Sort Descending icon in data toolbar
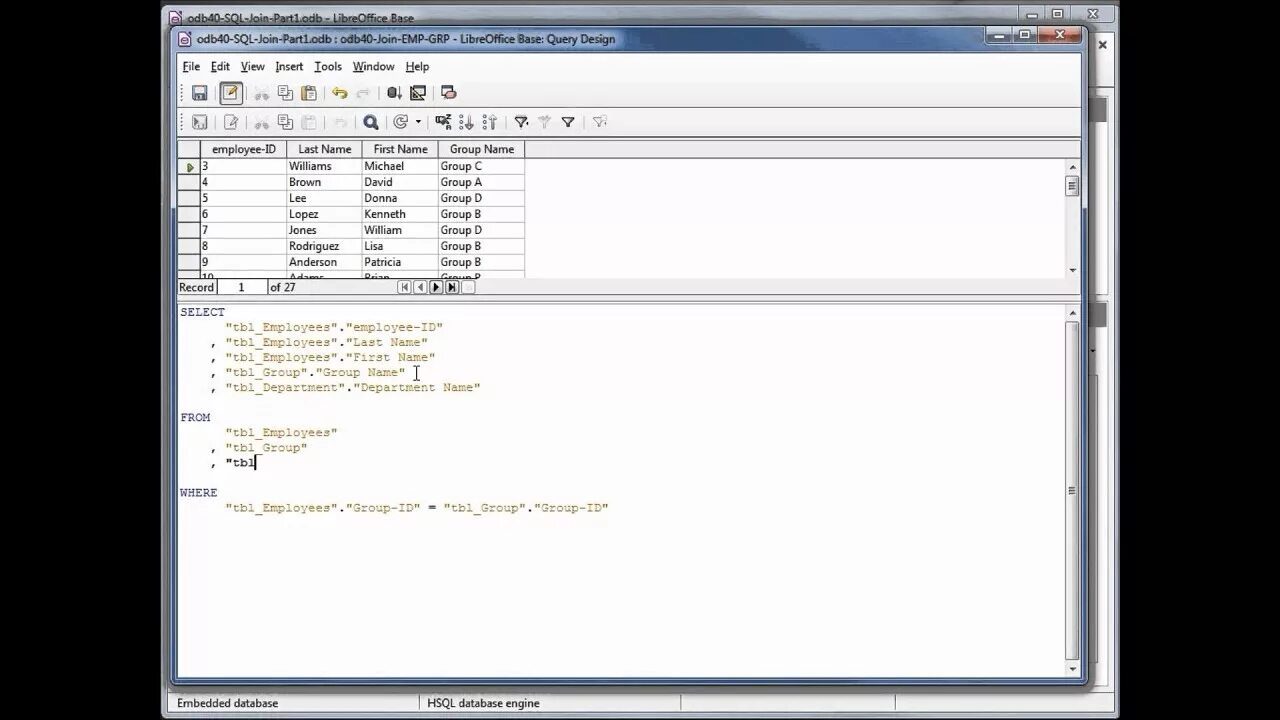Viewport: 1280px width, 720px height. [490, 122]
